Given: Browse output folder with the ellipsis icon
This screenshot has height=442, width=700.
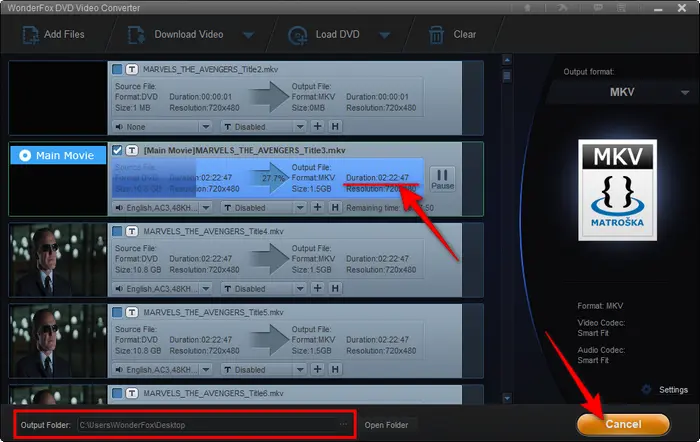Looking at the screenshot, I should (344, 425).
